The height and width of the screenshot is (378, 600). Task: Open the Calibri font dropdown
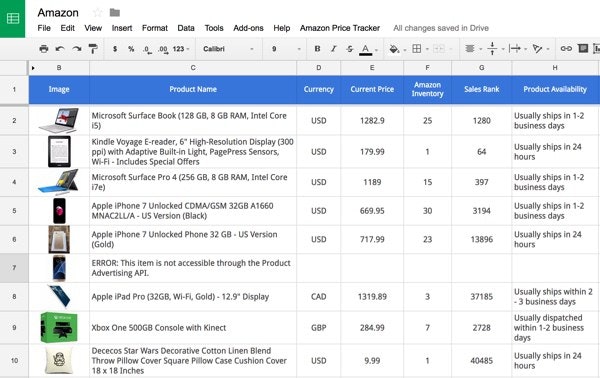tap(228, 49)
